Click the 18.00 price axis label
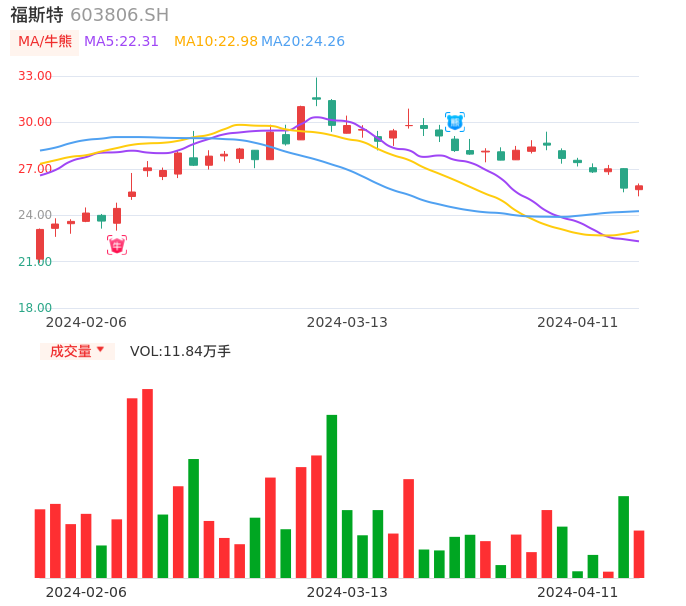The height and width of the screenshot is (606, 686). point(35,308)
